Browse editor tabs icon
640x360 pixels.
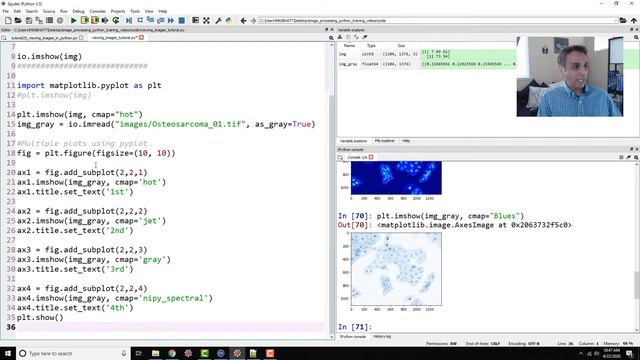coord(4,38)
